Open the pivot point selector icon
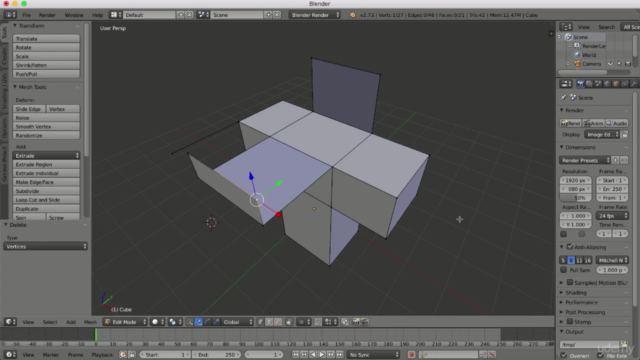 point(175,322)
